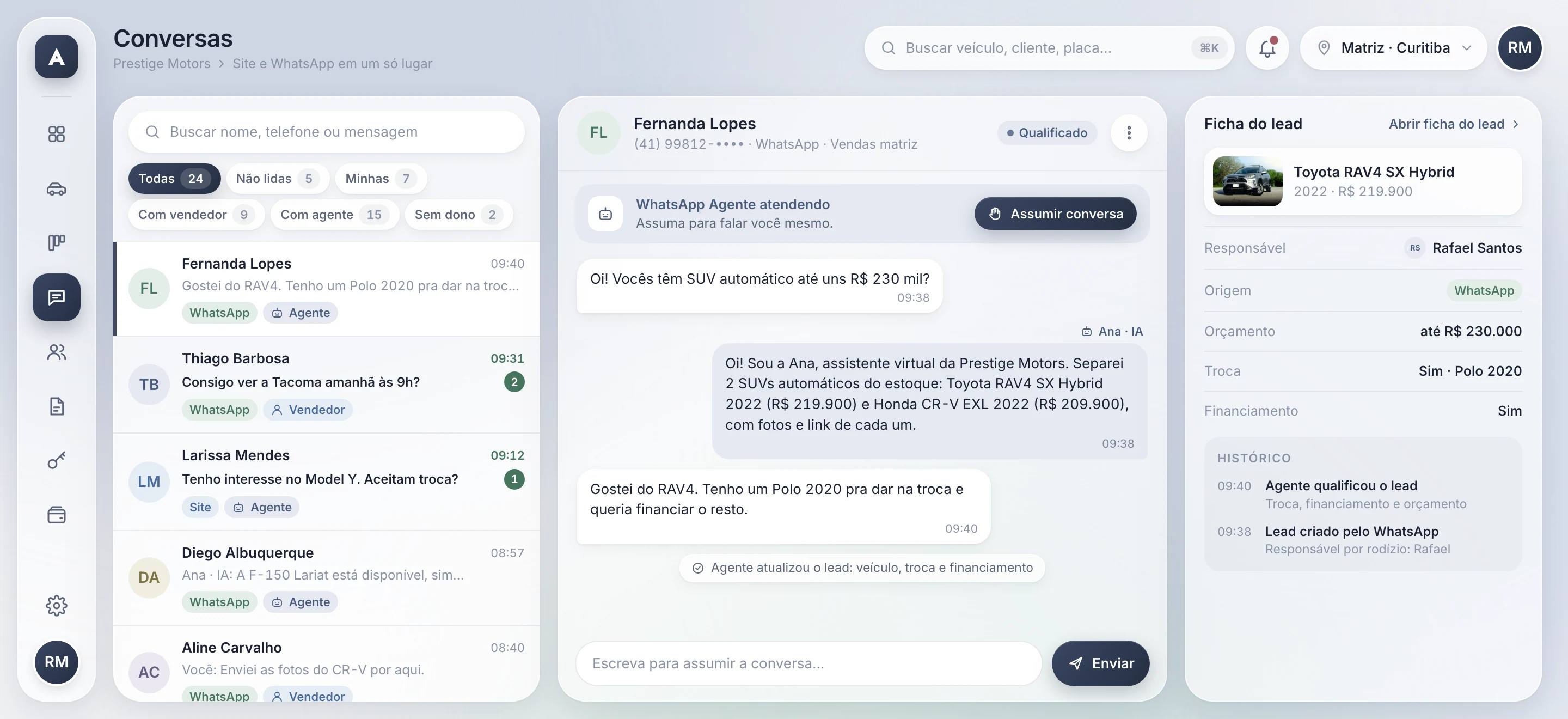The width and height of the screenshot is (1568, 719).
Task: Click the Assumir conversa button
Action: point(1056,214)
